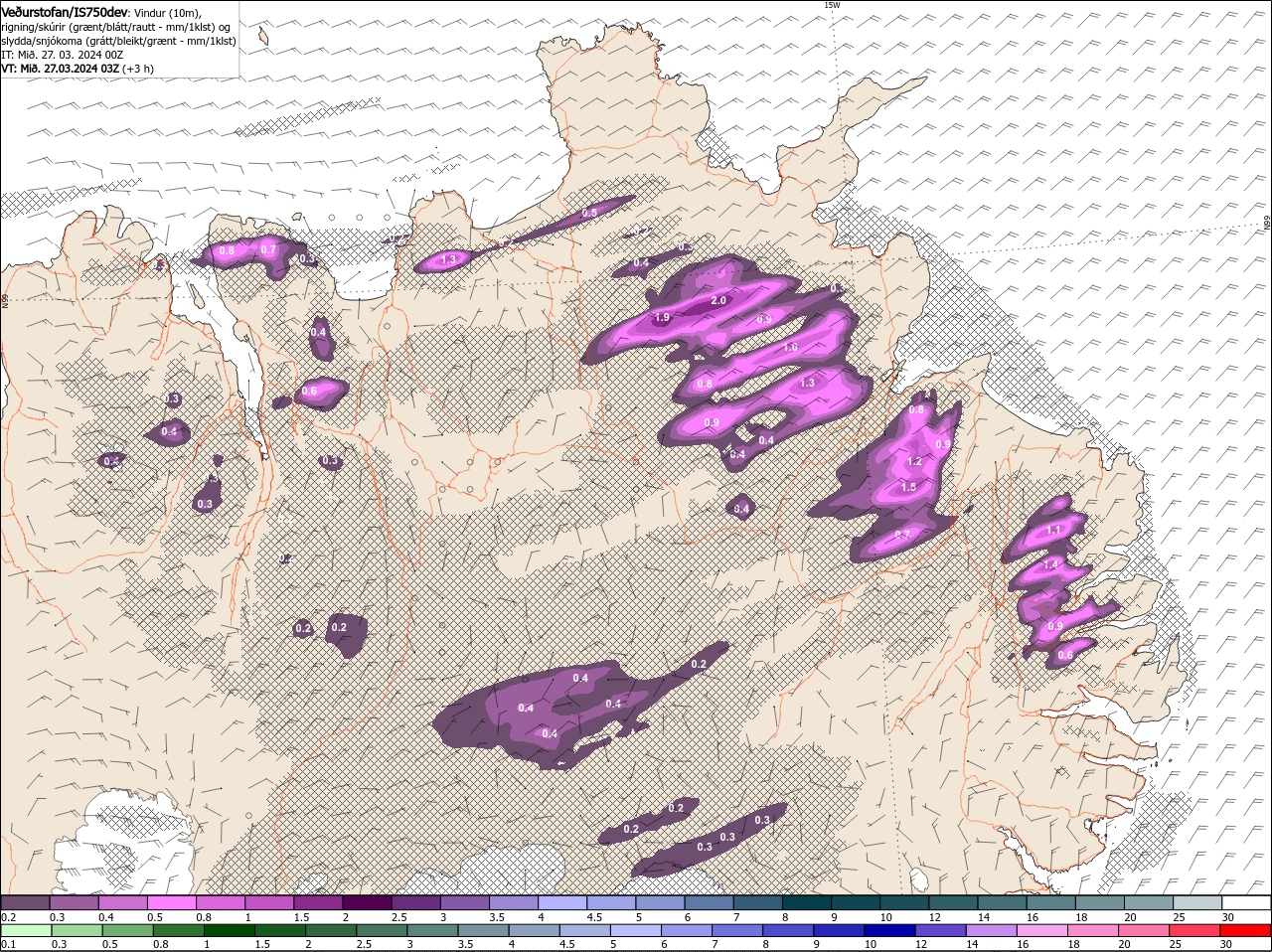Select the bright pink 0.5–0.8 snow legend swatch
Viewport: 1272px width, 952px height.
[172, 903]
